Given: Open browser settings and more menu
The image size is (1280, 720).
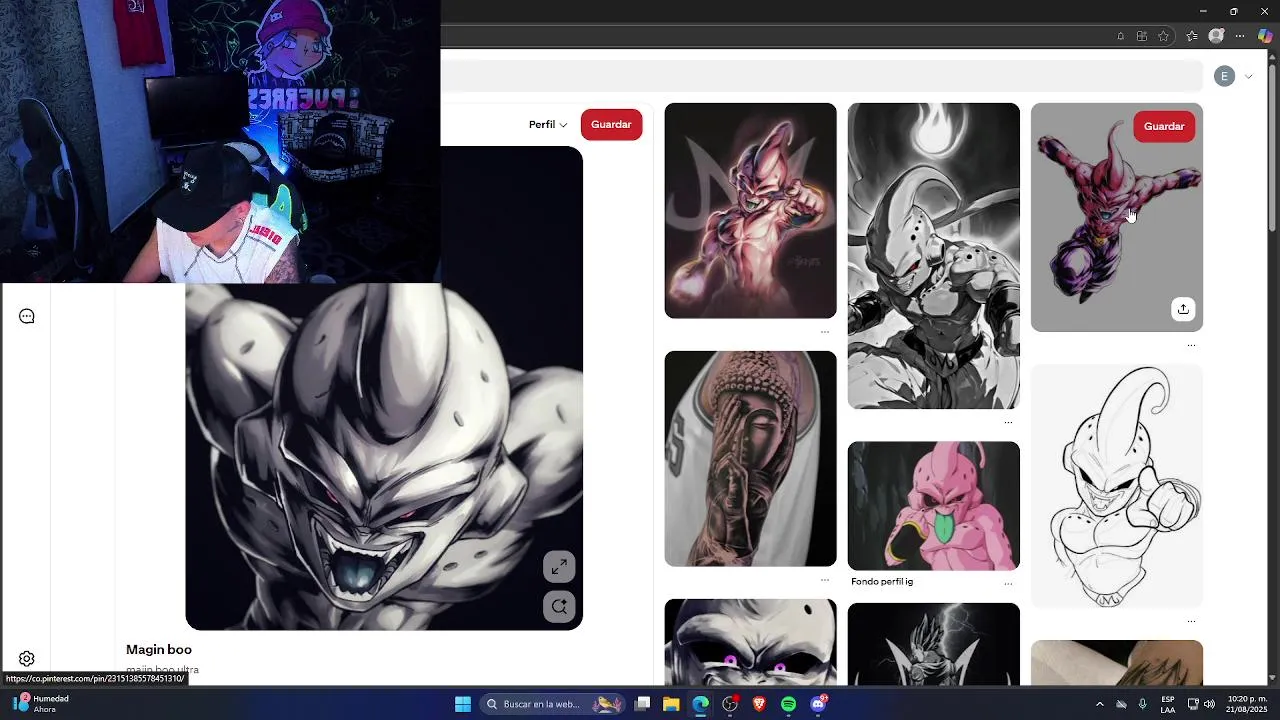Looking at the screenshot, I should coord(1240,36).
